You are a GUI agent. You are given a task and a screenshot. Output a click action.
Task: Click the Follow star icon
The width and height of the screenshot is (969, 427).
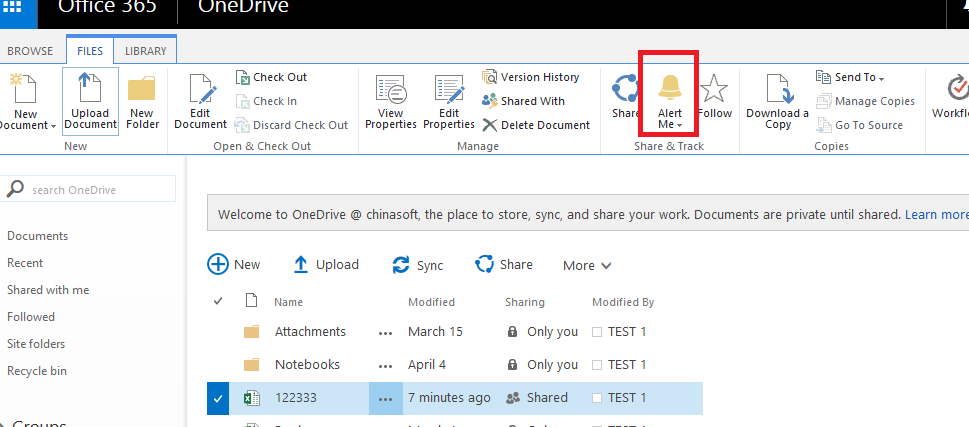tap(714, 88)
